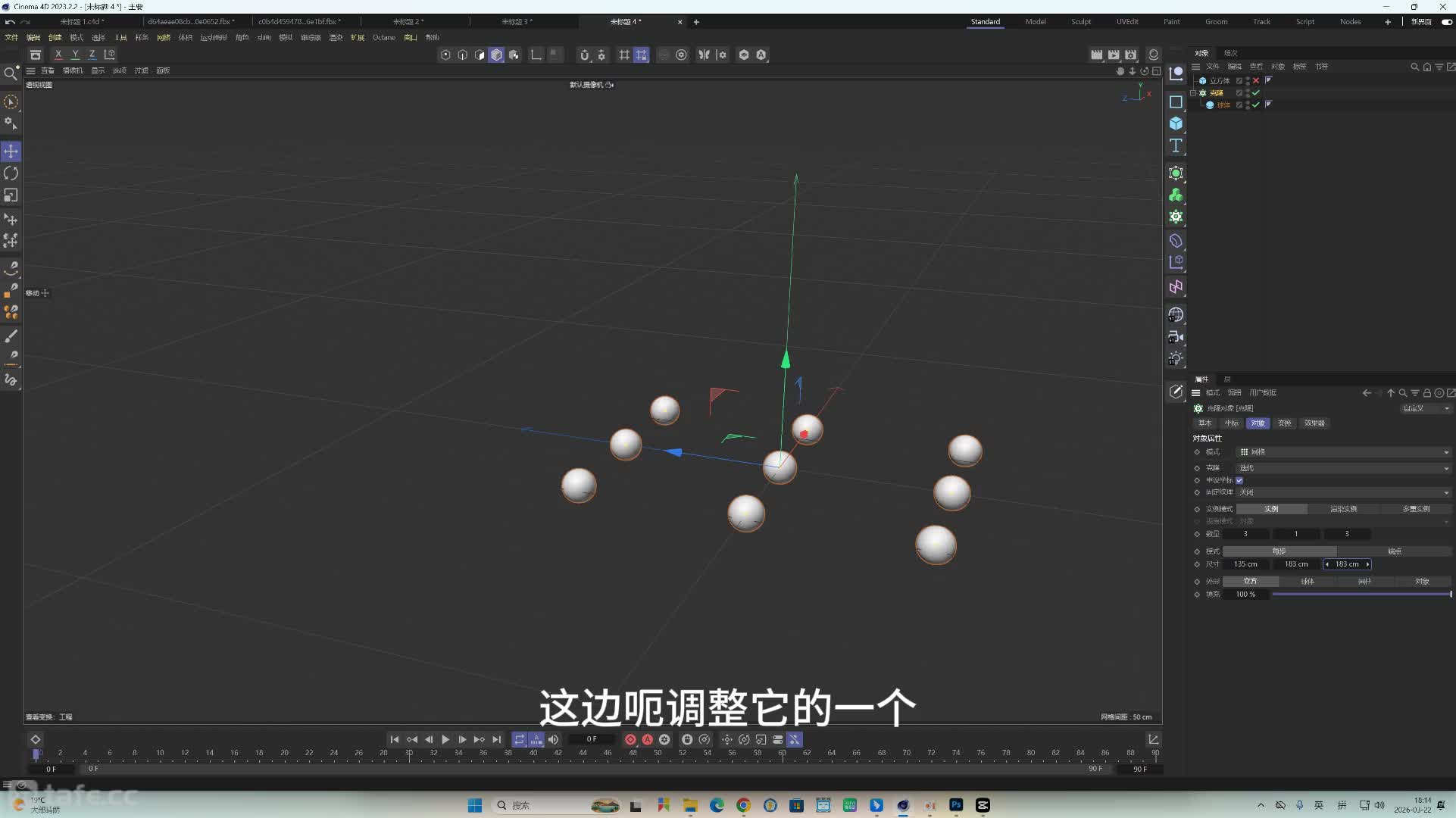
Task: Activate the Move tool
Action: point(11,151)
